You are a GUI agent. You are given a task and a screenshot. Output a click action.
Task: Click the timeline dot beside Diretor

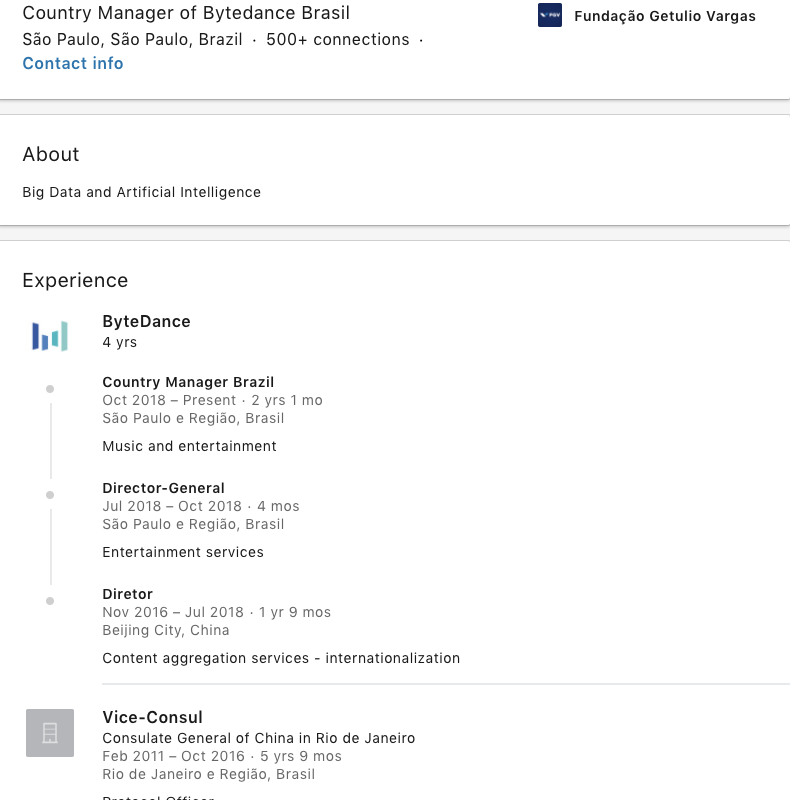(50, 600)
